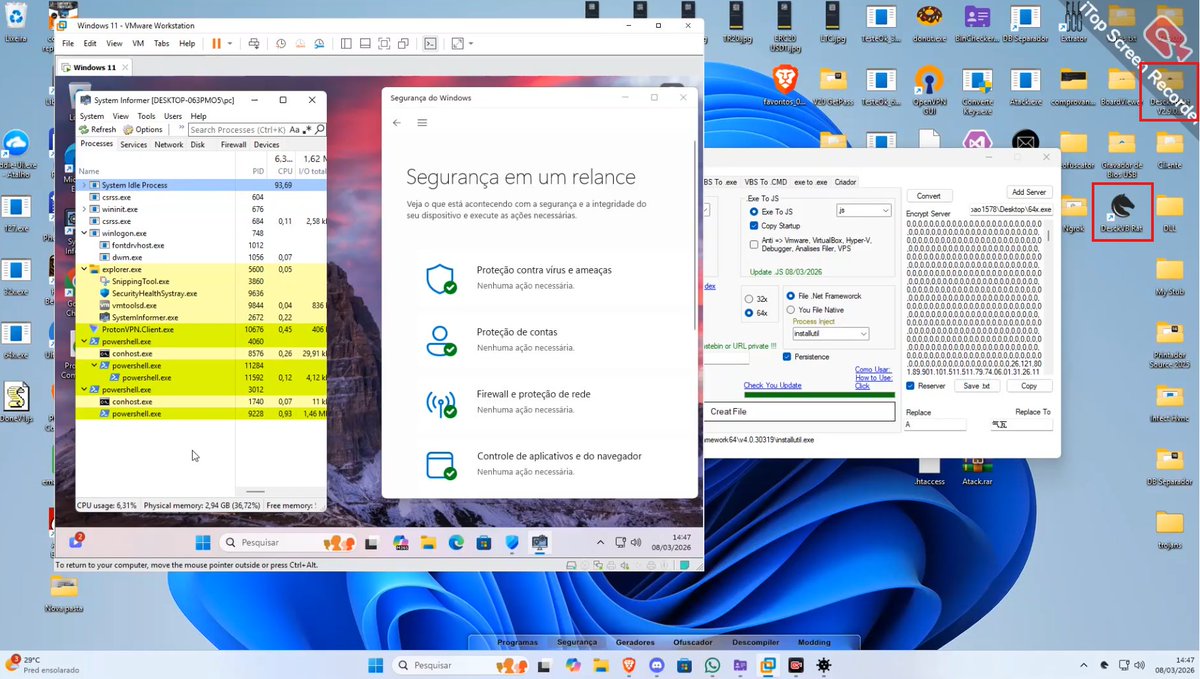Screen dimensions: 1200x679
Task: Click System Informer horizontal scrollbar
Action: [x=255, y=491]
